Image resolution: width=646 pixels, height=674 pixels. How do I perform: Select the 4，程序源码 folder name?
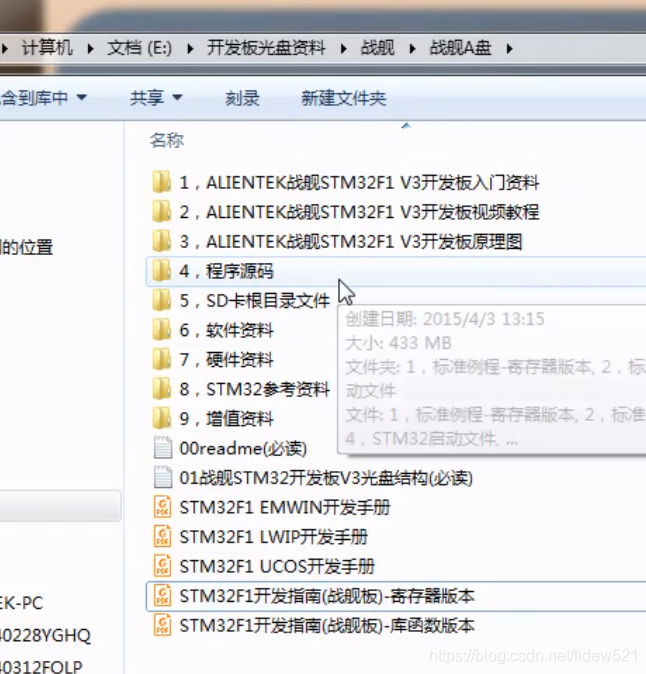227,271
